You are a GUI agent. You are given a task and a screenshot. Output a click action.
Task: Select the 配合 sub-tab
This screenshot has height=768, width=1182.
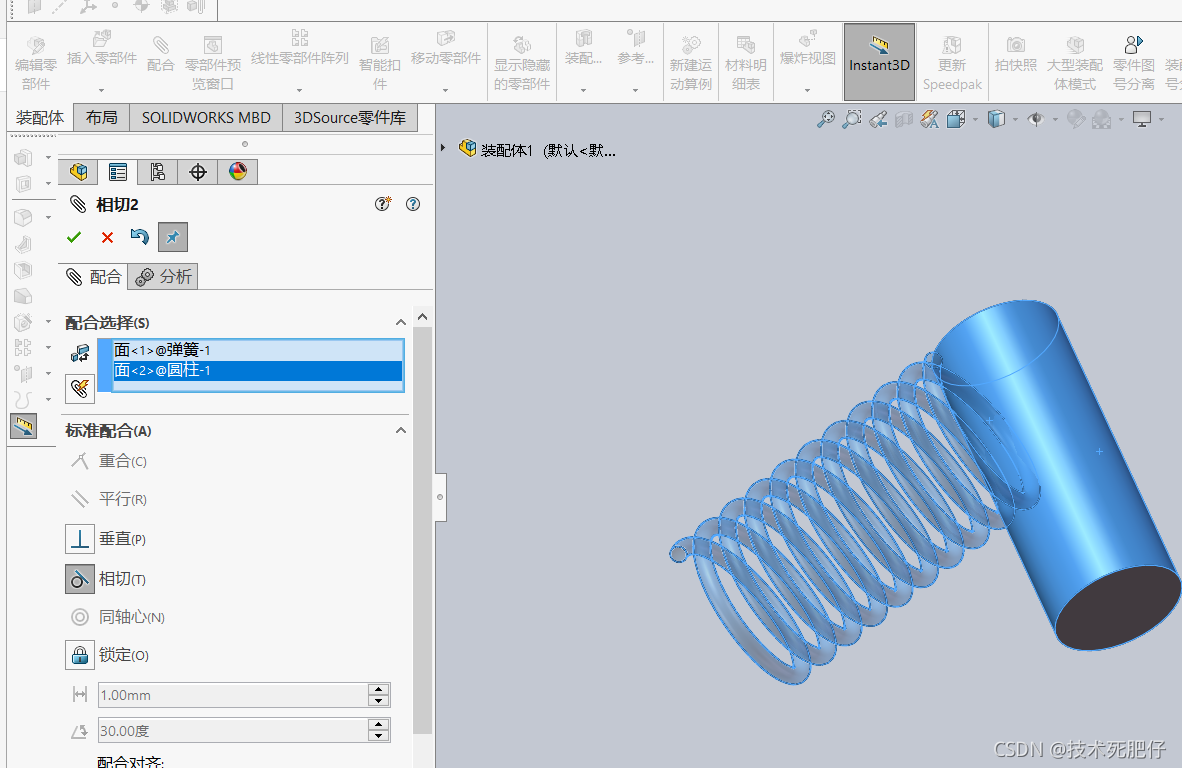pos(93,277)
